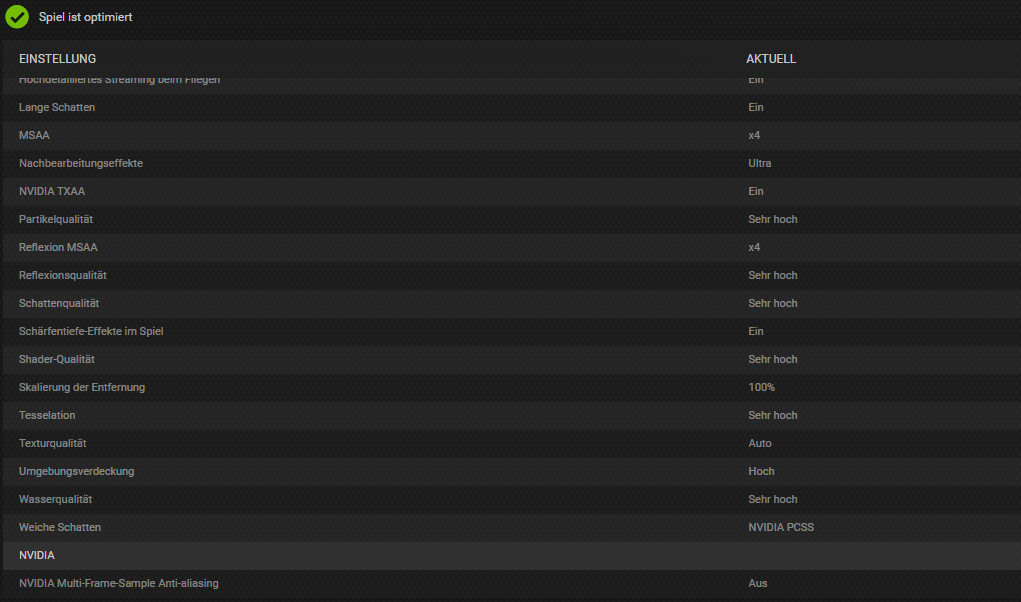Select the Tesselation setting row
1021x602 pixels.
(512, 415)
